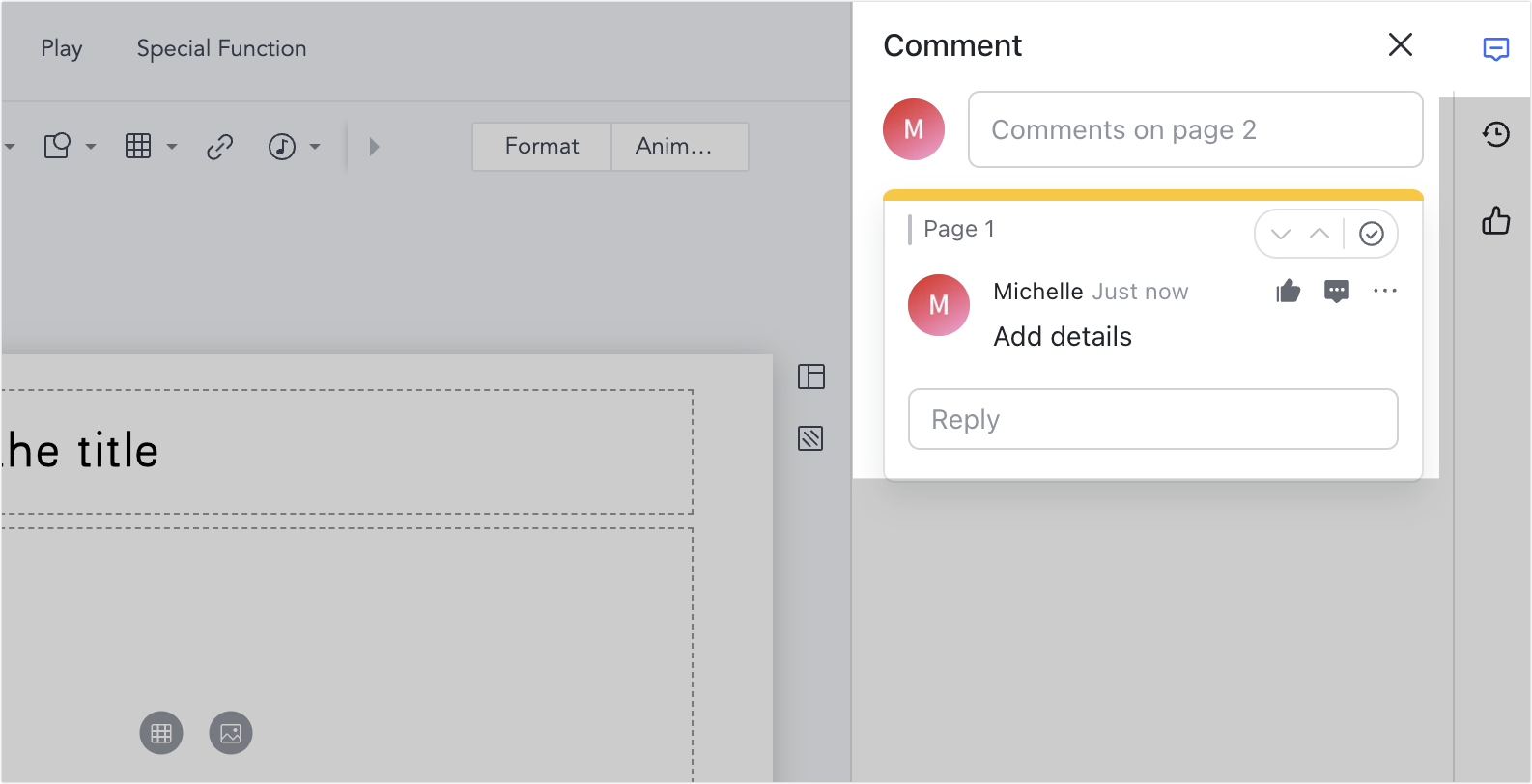This screenshot has height=784, width=1532.
Task: Open the slide layout icon beside the canvas
Action: [811, 378]
